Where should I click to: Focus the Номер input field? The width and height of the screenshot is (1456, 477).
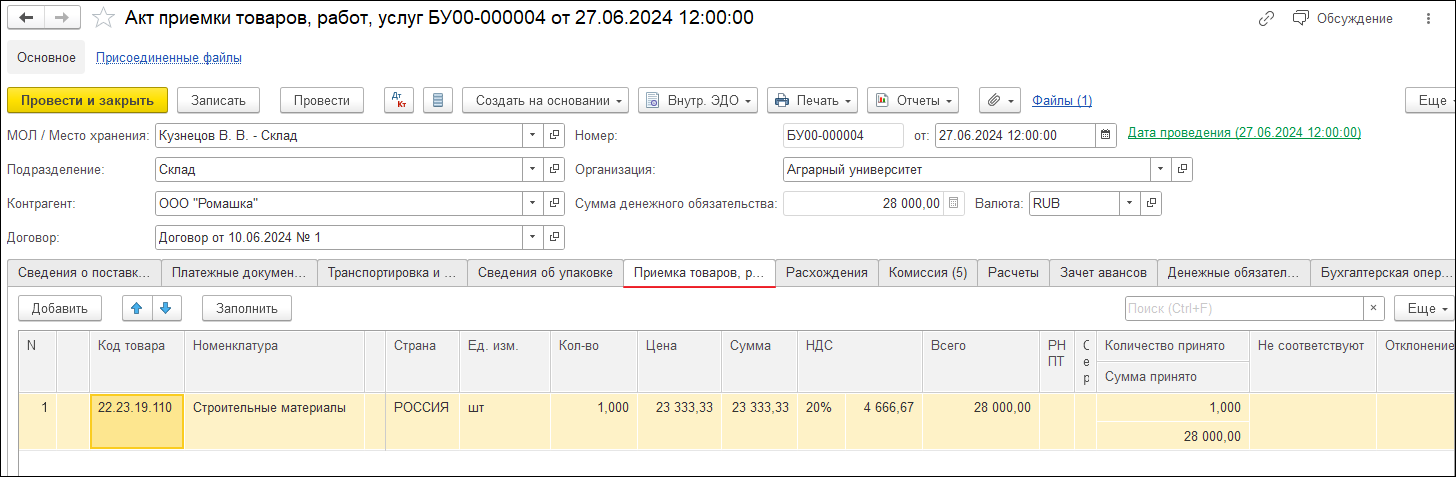pos(842,135)
